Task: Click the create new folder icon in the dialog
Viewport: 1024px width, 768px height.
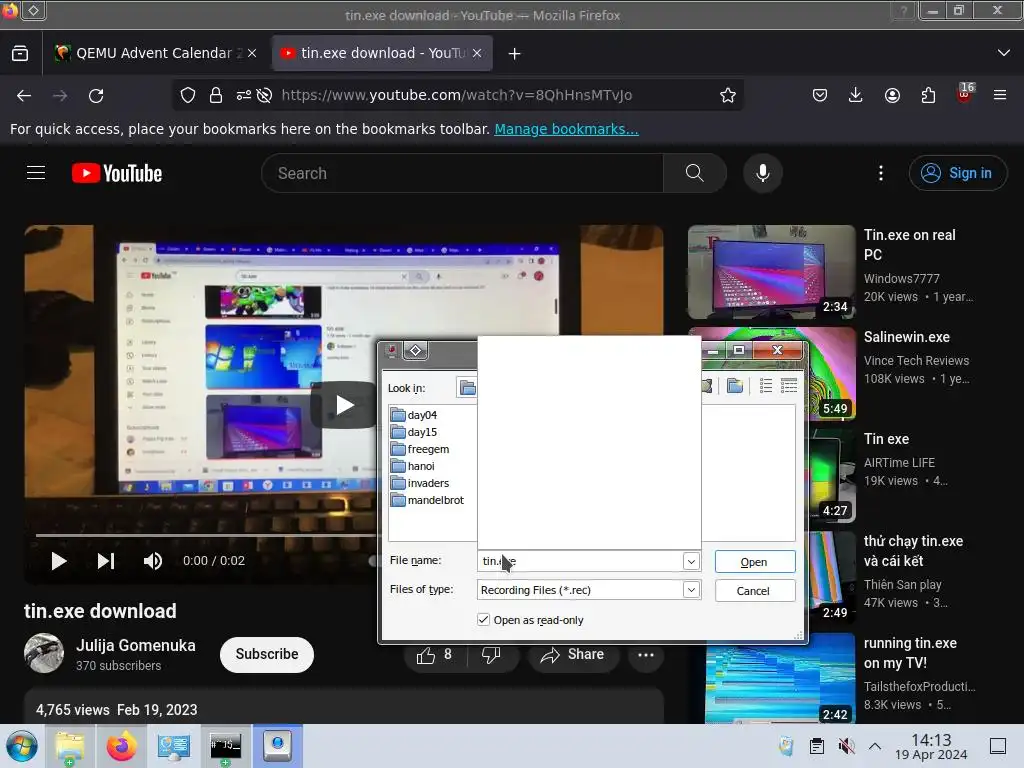Action: pos(735,386)
